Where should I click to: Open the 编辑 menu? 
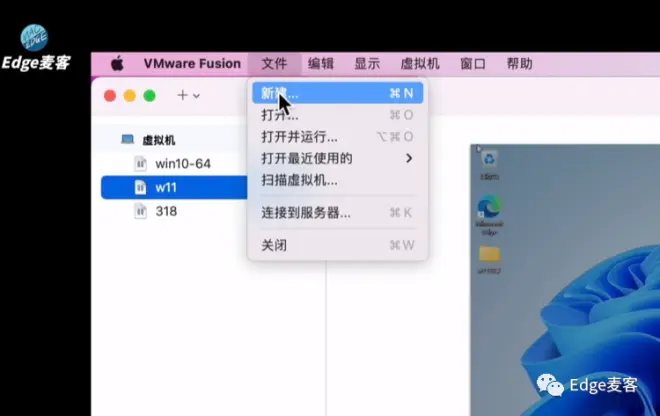point(320,64)
